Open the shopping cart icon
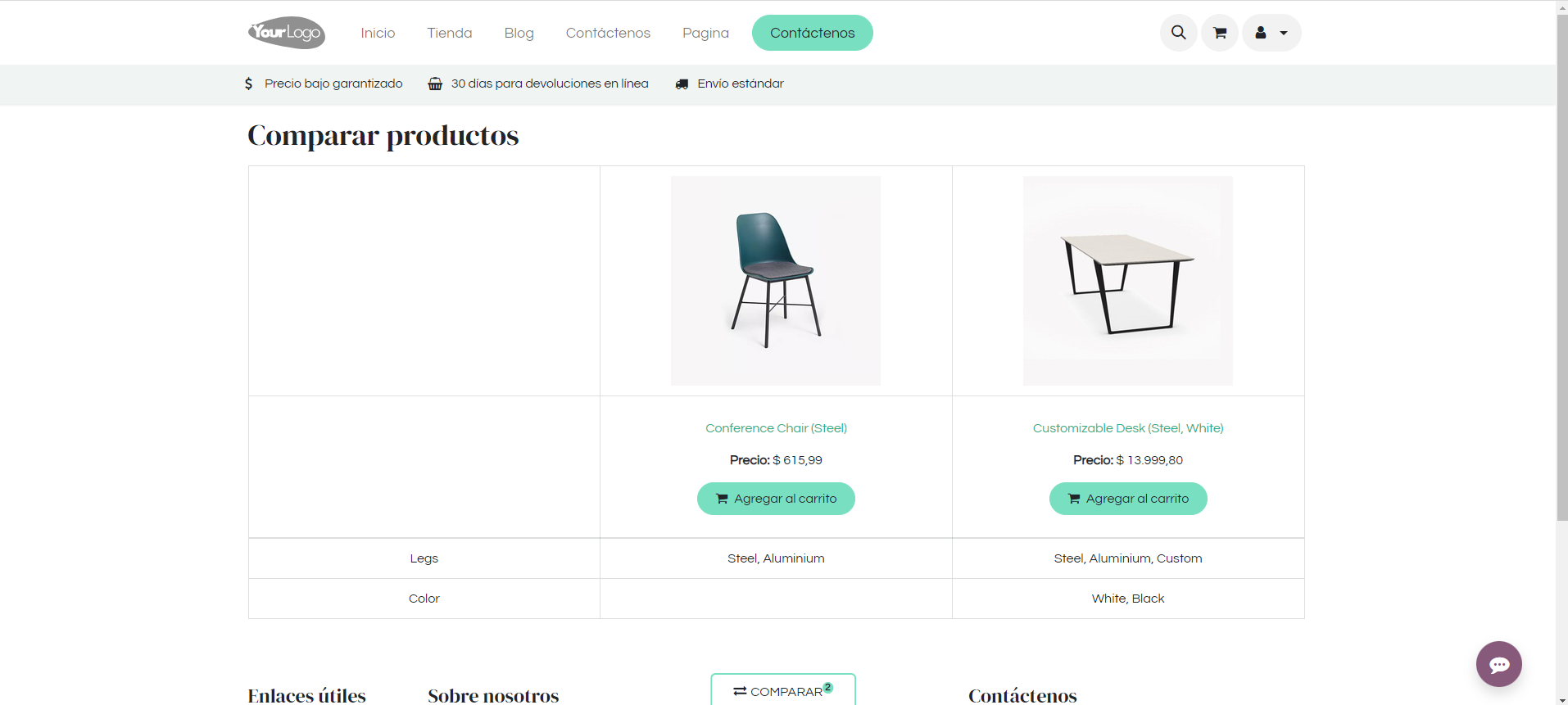 (1219, 33)
